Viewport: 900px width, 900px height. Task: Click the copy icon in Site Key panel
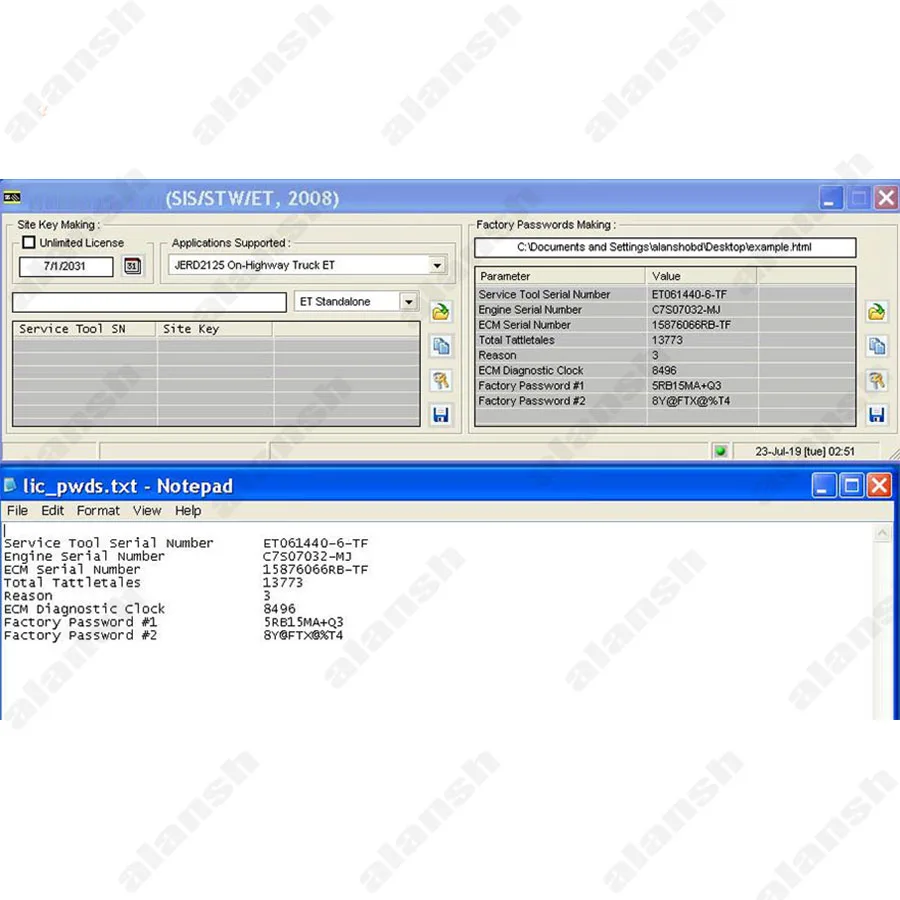point(441,346)
